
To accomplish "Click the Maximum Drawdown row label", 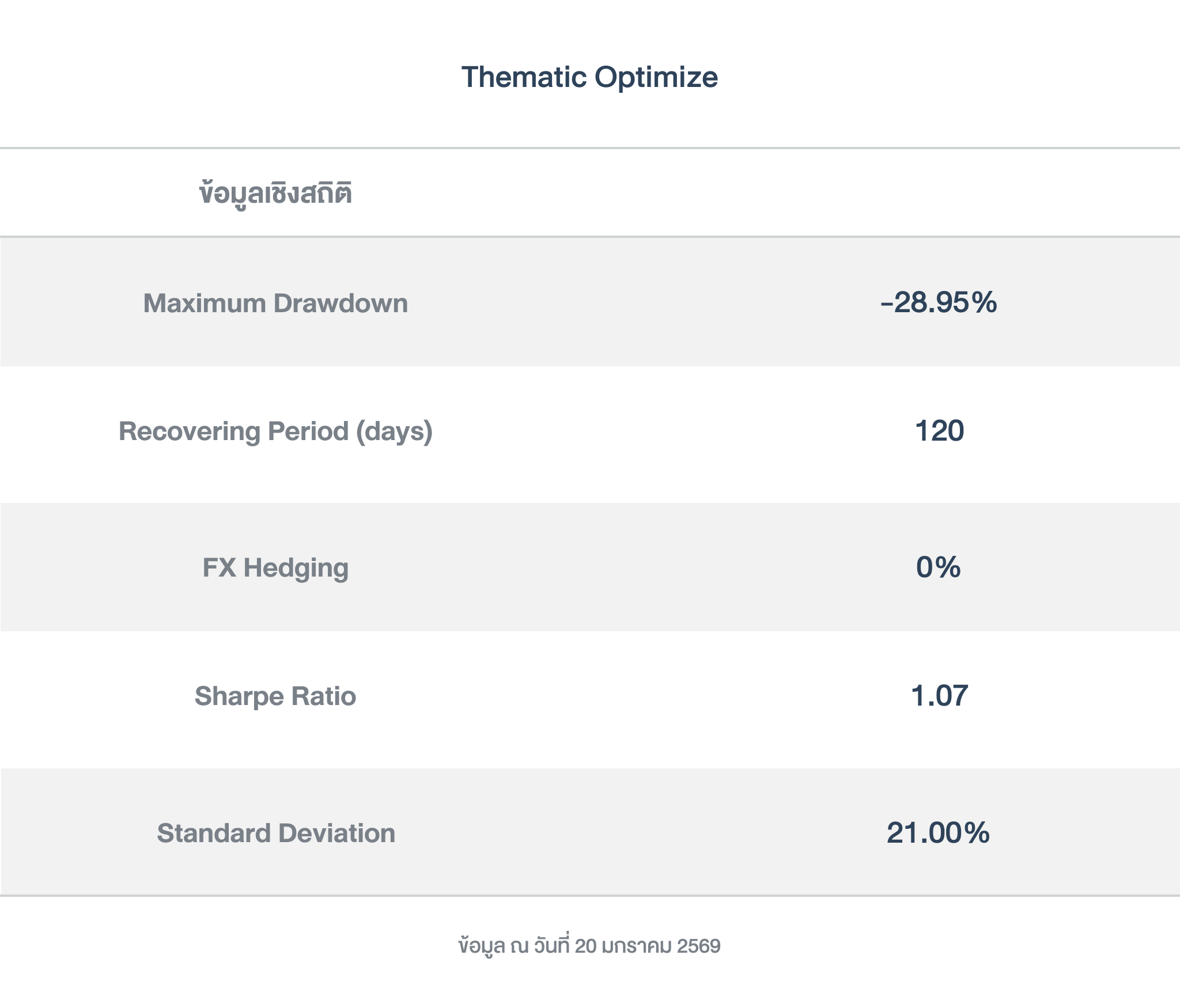I will point(275,303).
